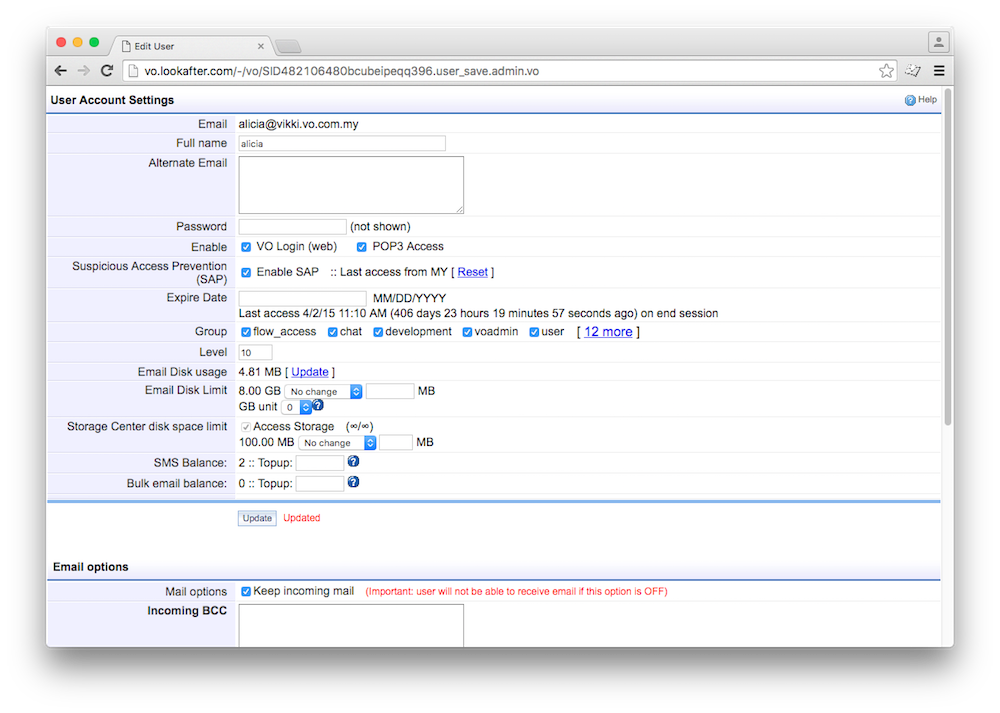
Task: Click the Alternate Email text area
Action: click(351, 185)
